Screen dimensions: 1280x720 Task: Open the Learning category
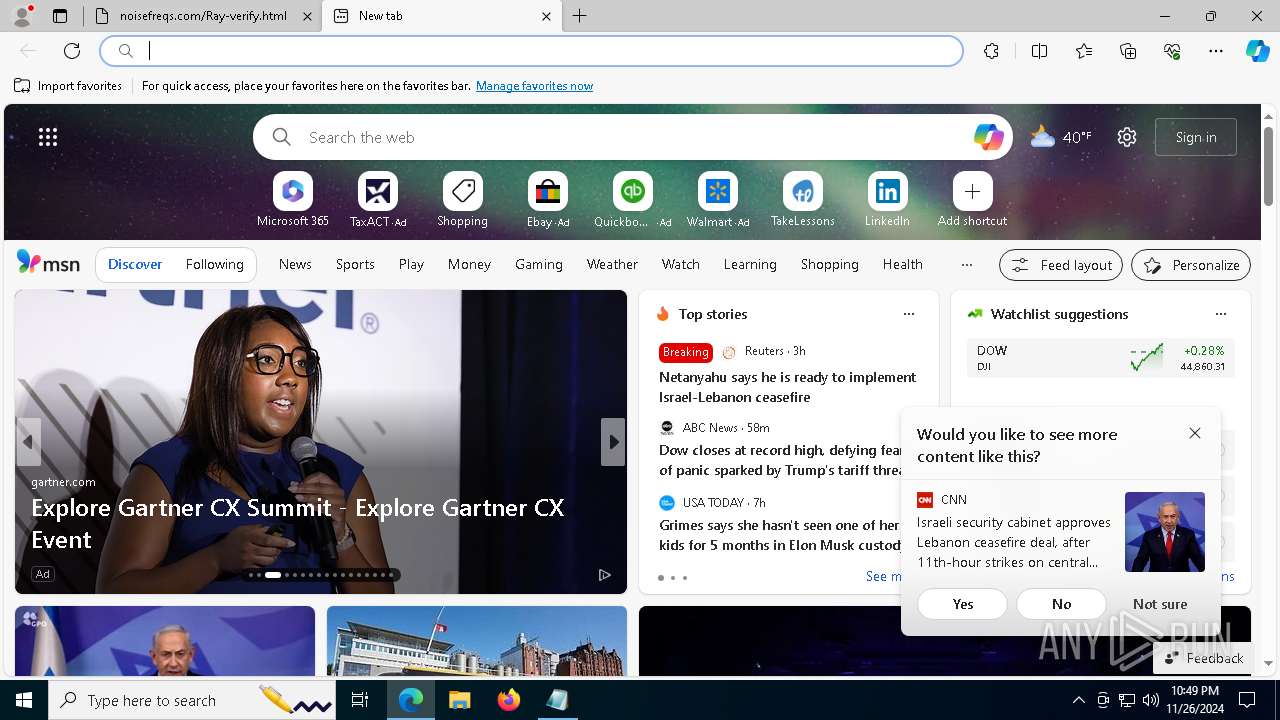(x=750, y=264)
